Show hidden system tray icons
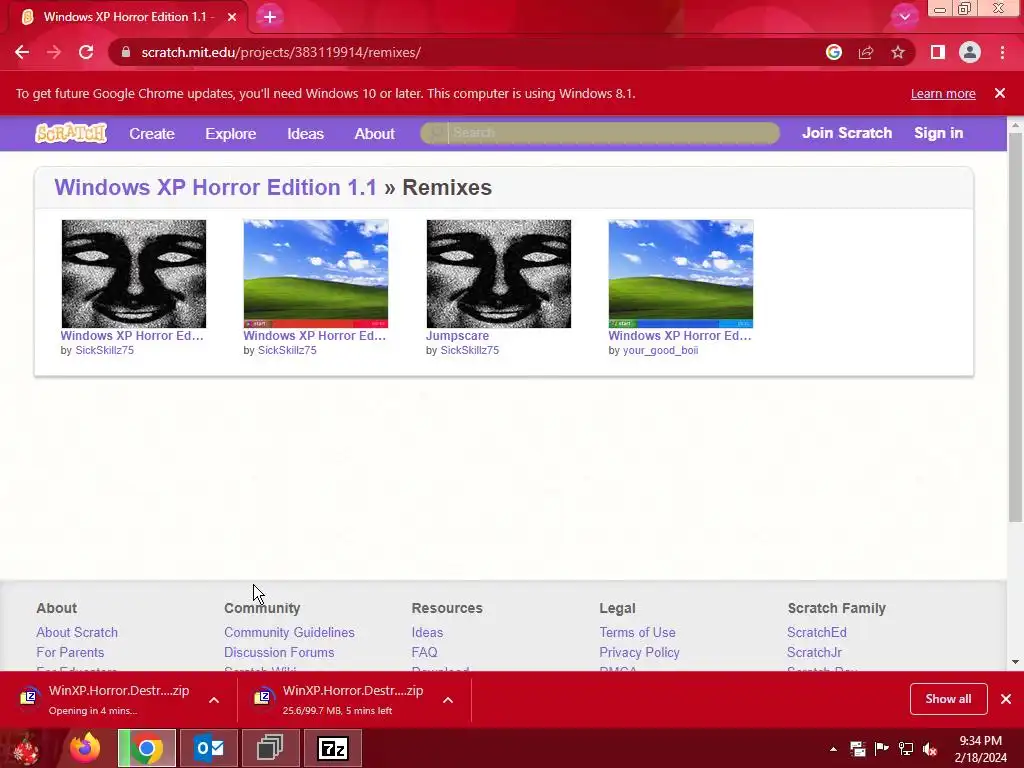1024x768 pixels. pos(833,749)
